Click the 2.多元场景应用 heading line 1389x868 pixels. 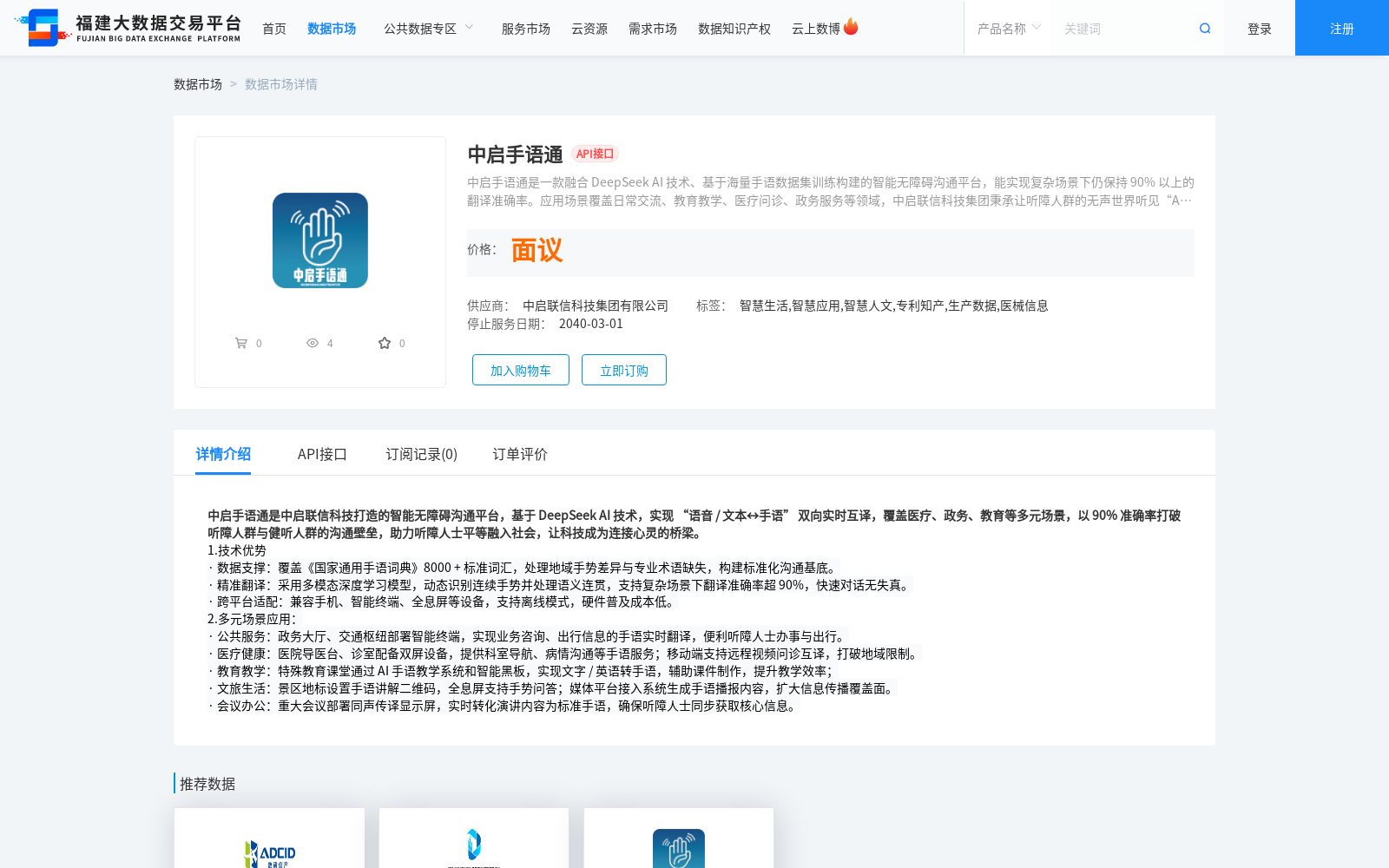click(x=252, y=619)
